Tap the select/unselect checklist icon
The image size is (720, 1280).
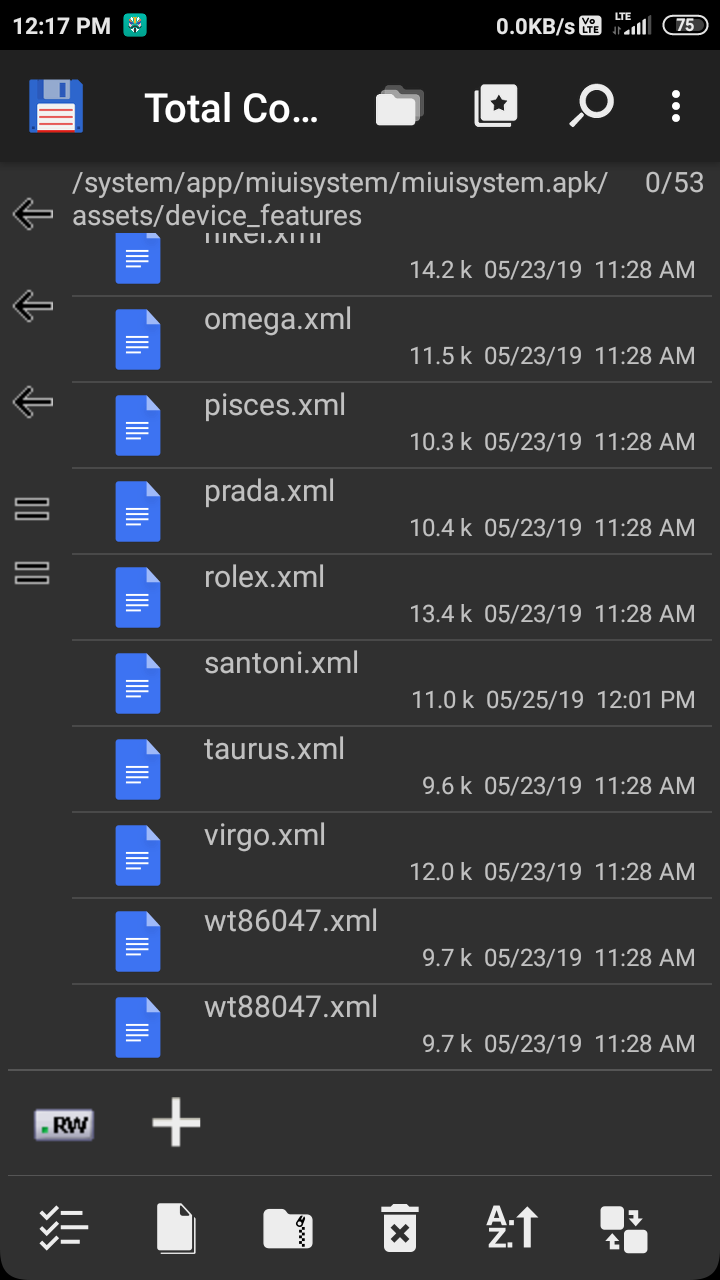pos(64,1227)
